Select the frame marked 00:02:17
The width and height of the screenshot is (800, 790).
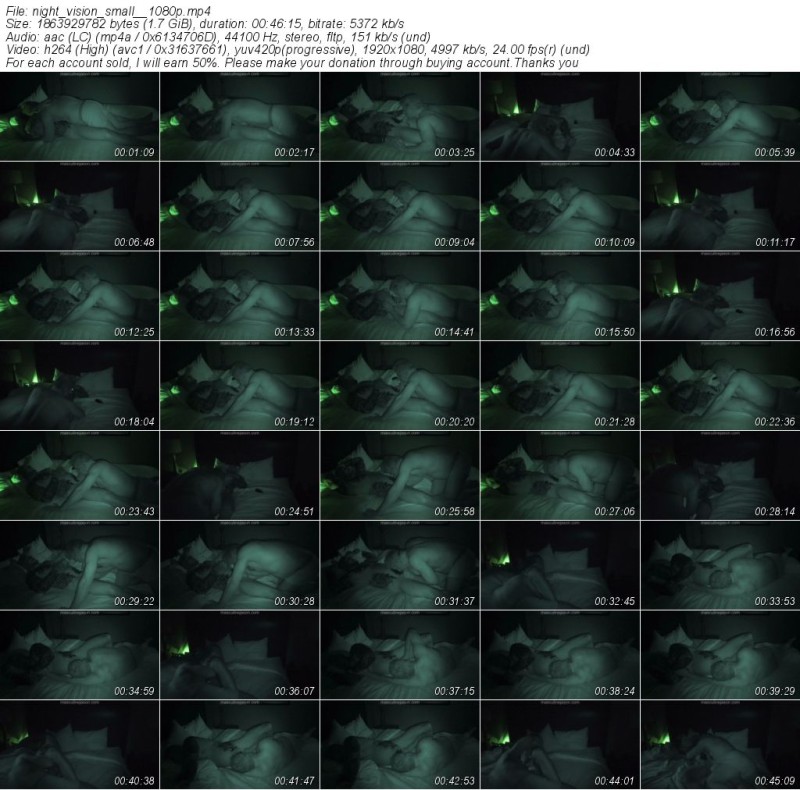(240, 119)
